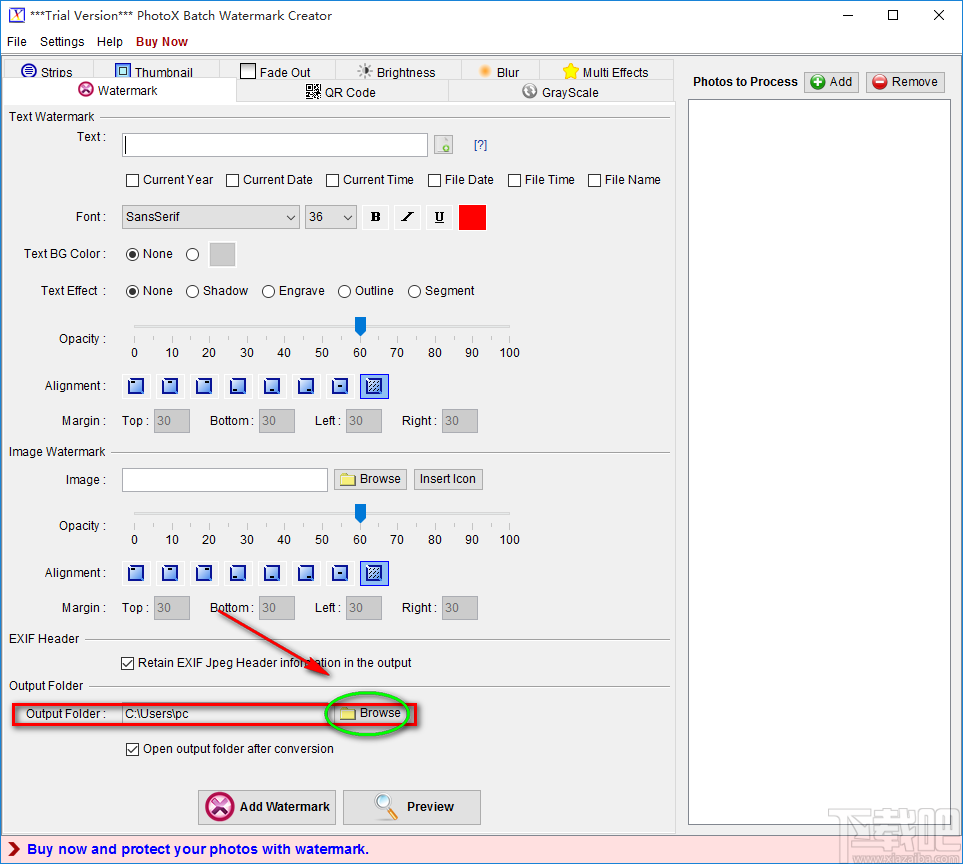Click the text watermark Opacity slider handle
Screen dimensions: 963x864
tap(361, 326)
